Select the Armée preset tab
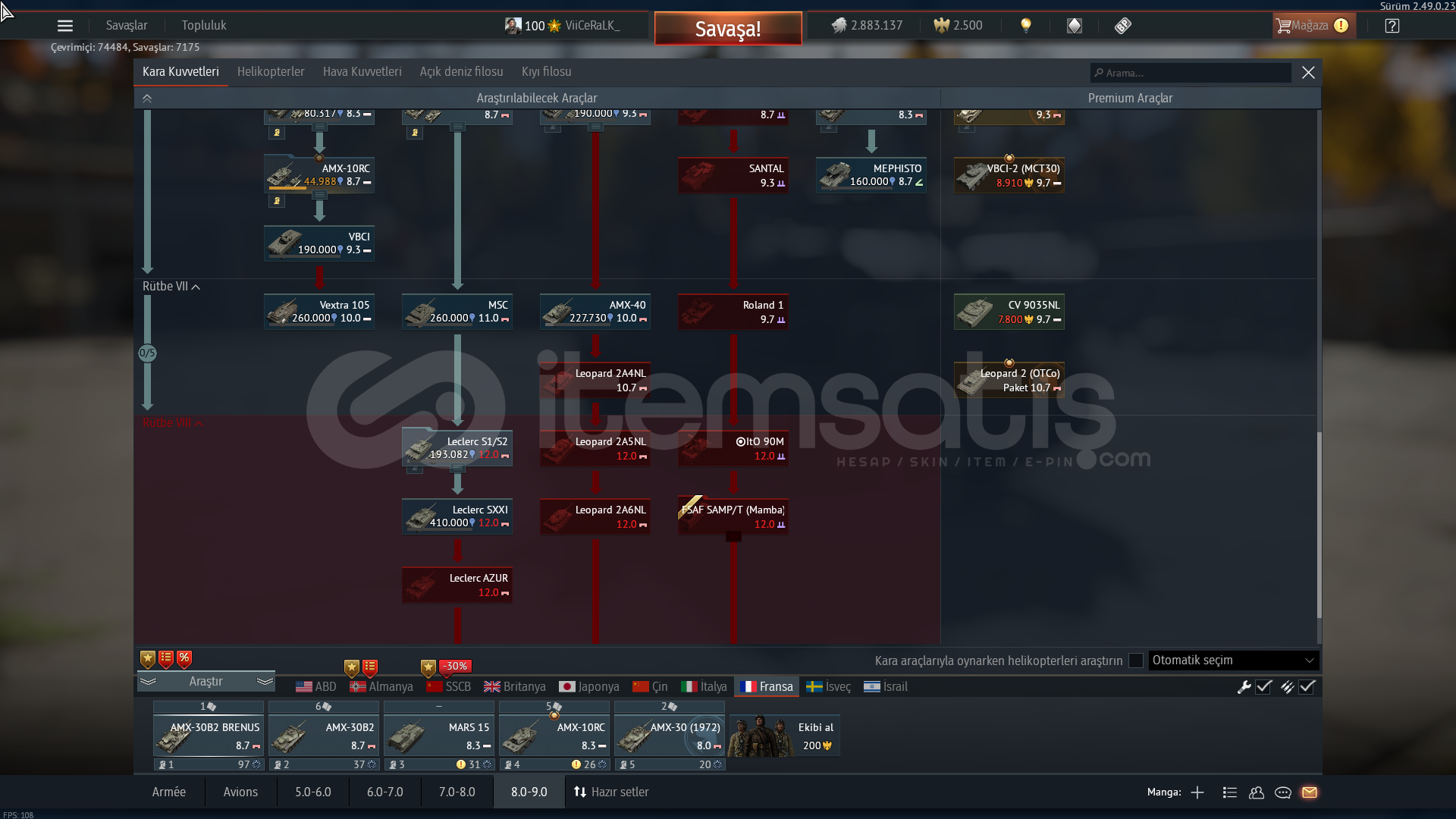This screenshot has width=1456, height=819. pos(169,792)
